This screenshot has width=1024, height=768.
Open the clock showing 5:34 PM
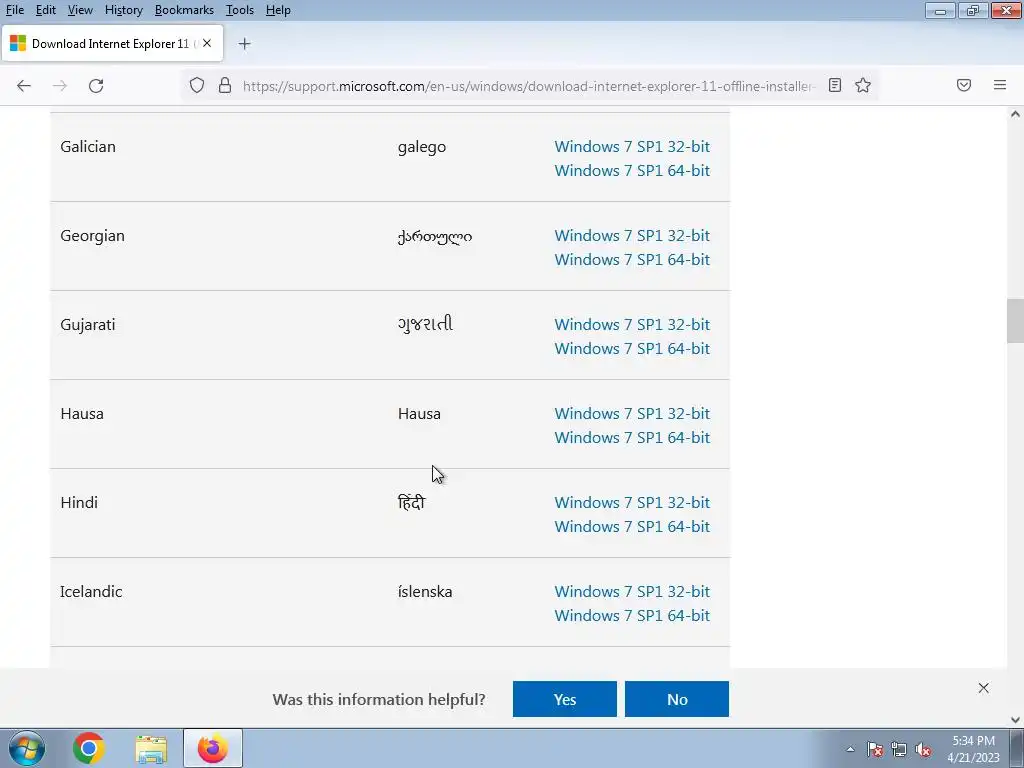973,749
